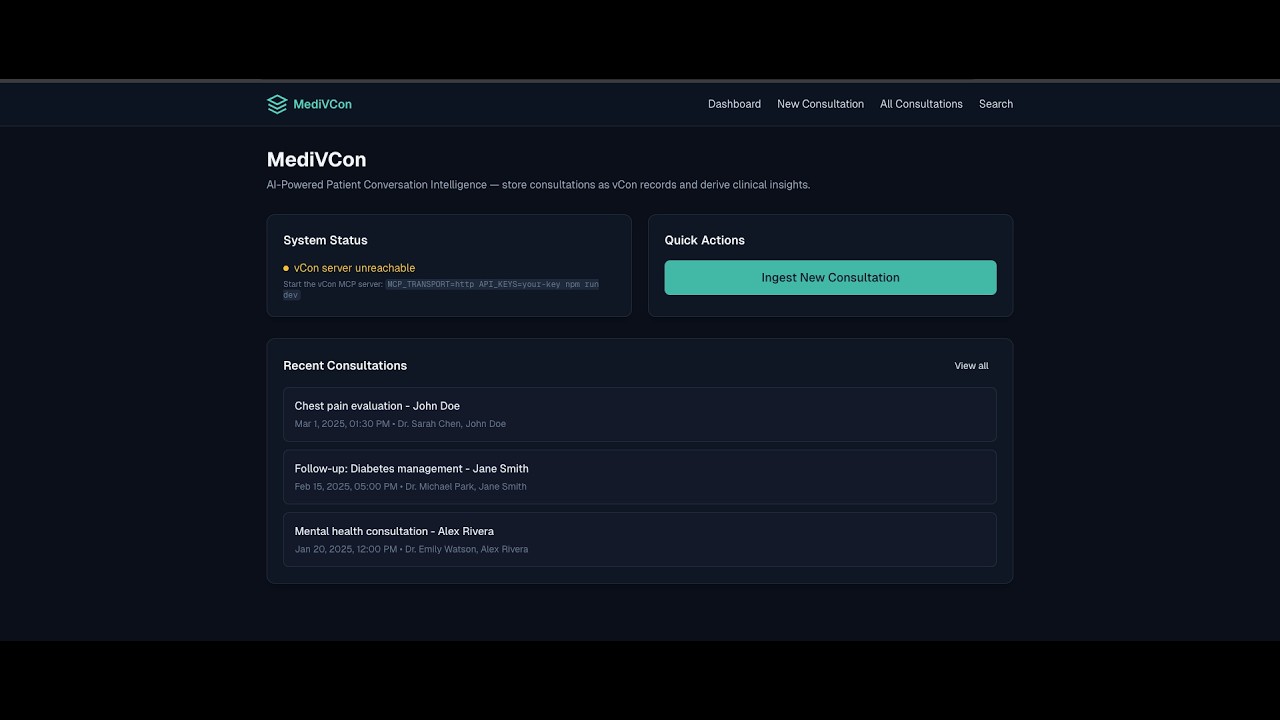This screenshot has width=1280, height=720.
Task: Click the MediVCon brand name in header
Action: pyautogui.click(x=322, y=104)
